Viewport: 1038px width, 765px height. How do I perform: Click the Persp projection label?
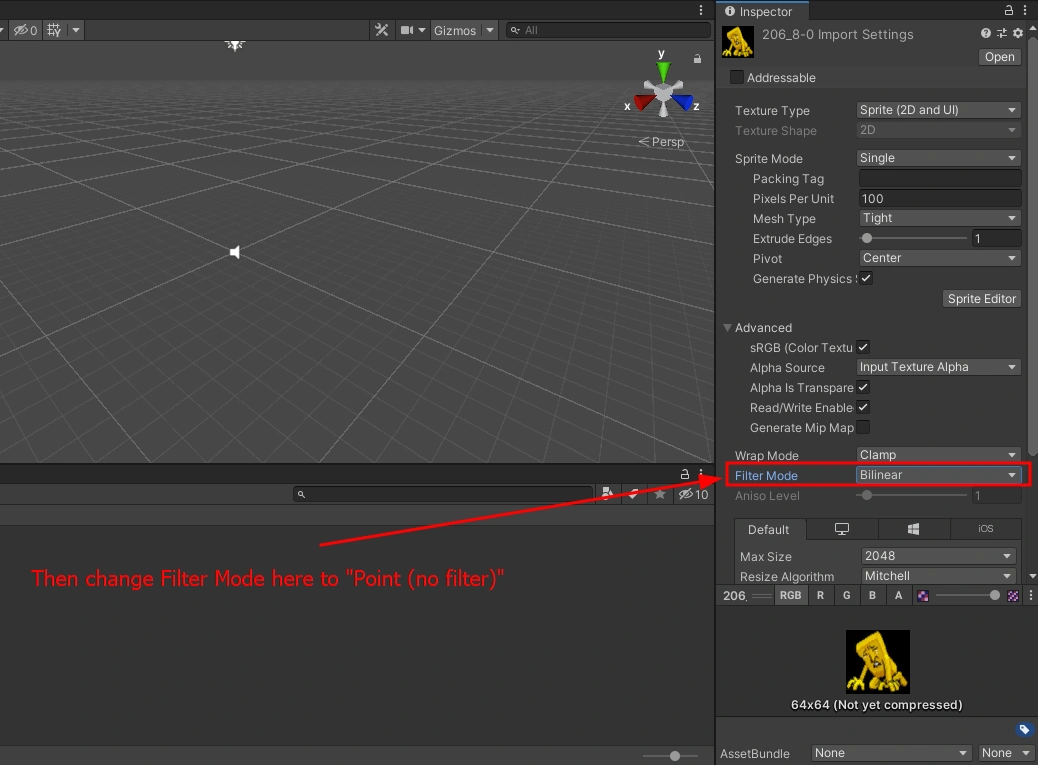tap(667, 142)
